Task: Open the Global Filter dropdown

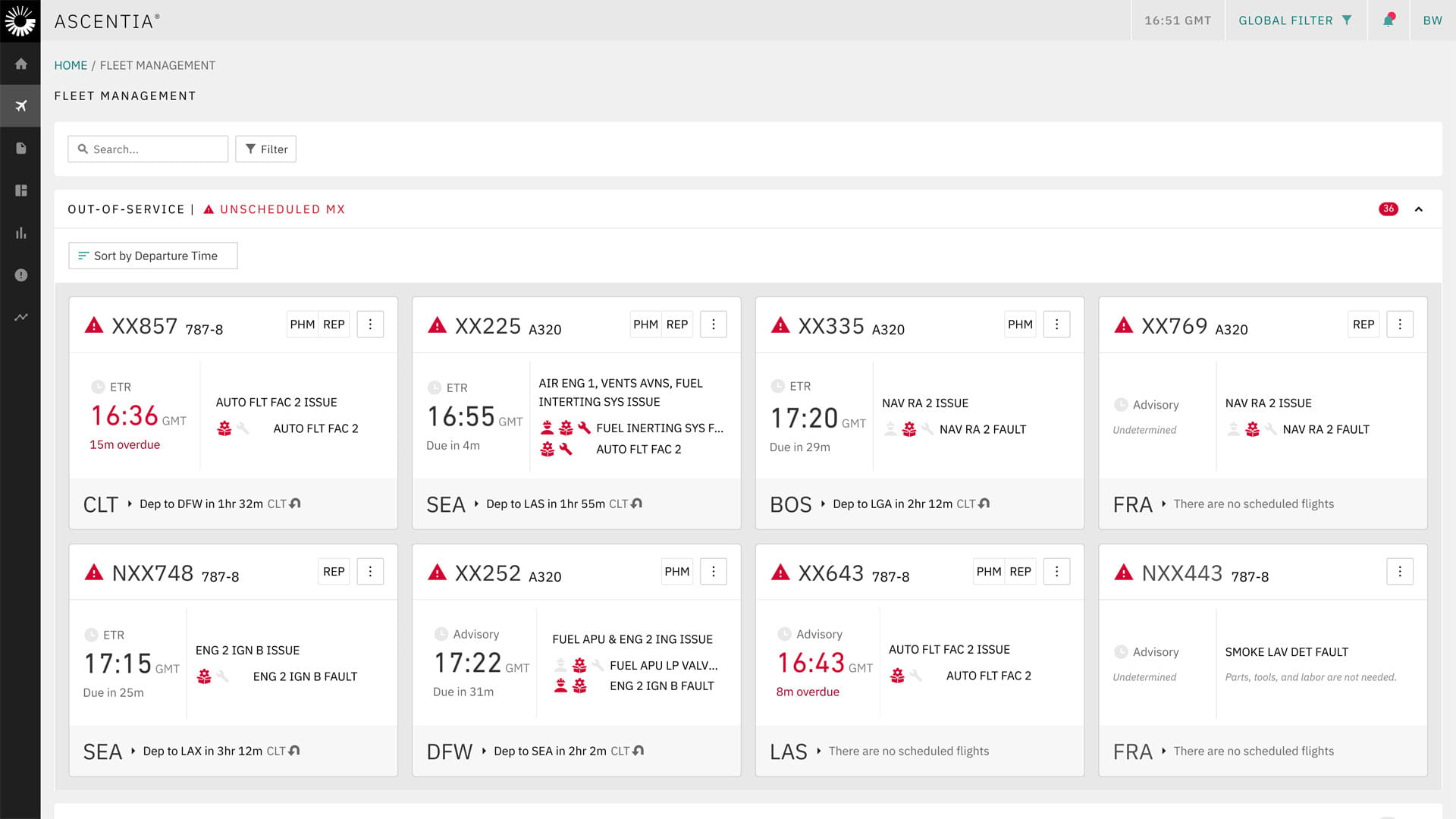Action: tap(1295, 20)
